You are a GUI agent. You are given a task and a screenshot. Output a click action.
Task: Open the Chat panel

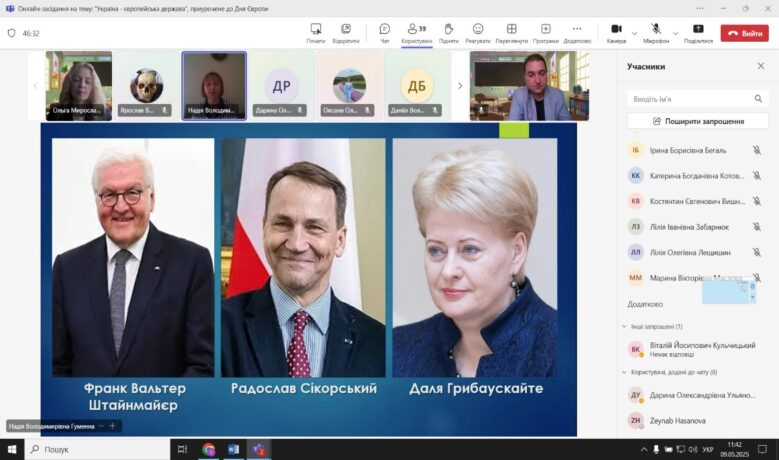(x=384, y=32)
